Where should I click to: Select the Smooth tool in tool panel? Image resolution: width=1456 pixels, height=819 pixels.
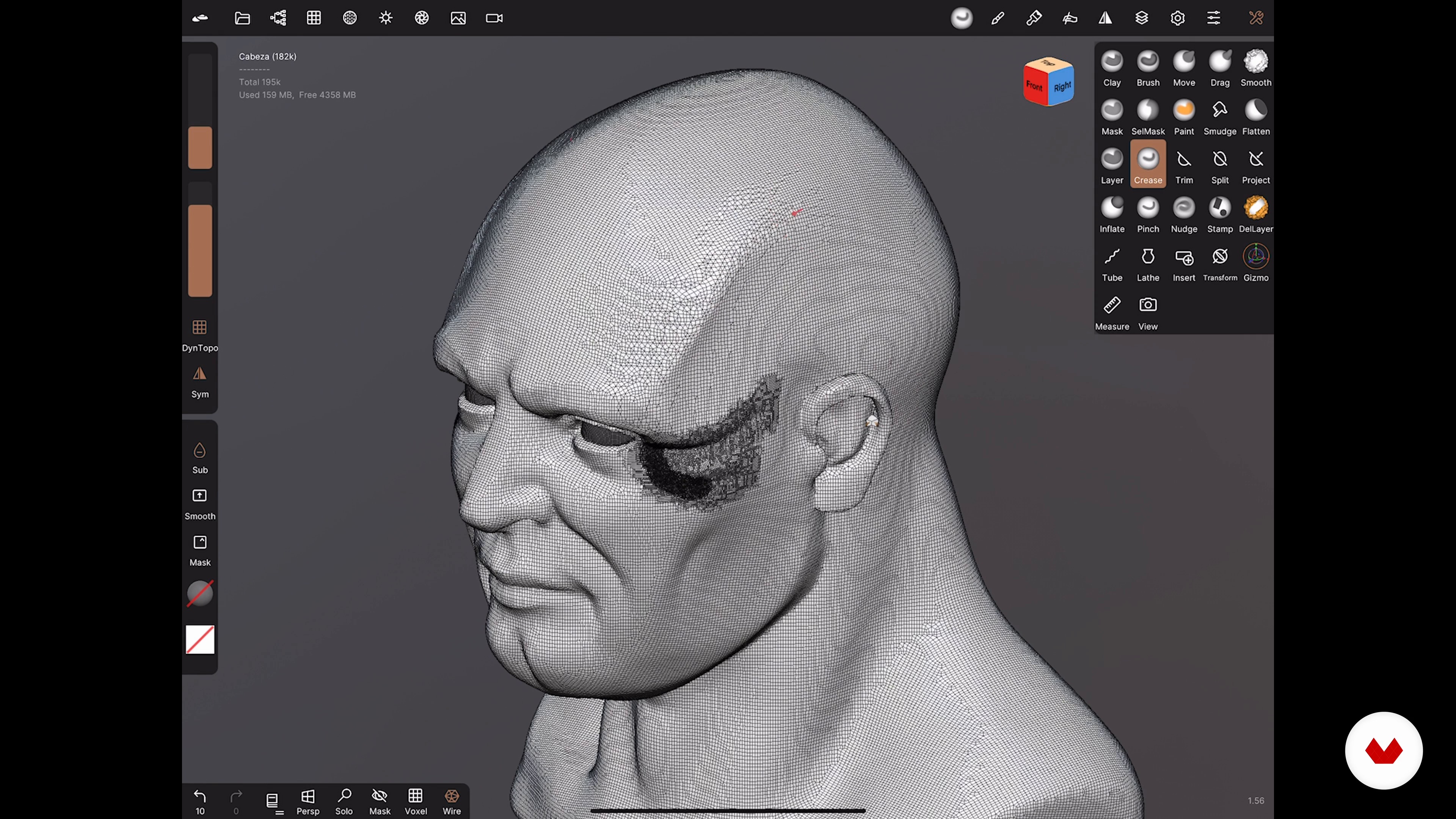pyautogui.click(x=1256, y=68)
